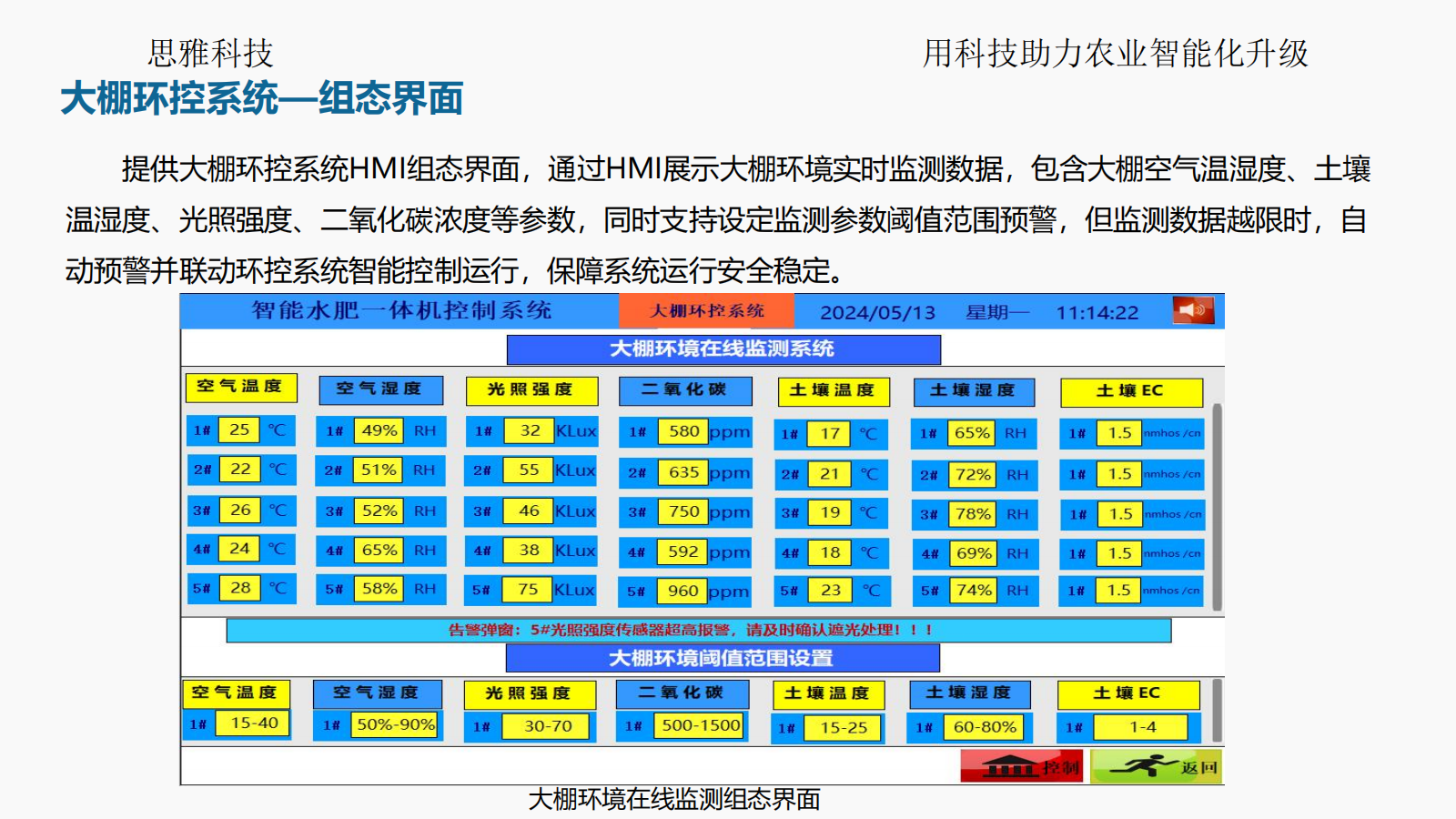Click soil temperature 3# value 19
This screenshot has height=819, width=1456.
pos(830,512)
